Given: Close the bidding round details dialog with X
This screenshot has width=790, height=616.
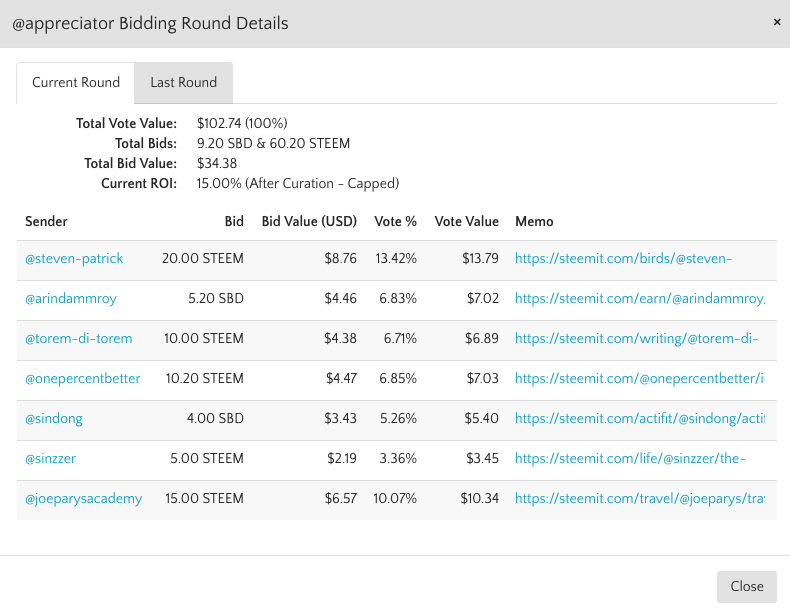Looking at the screenshot, I should [777, 22].
